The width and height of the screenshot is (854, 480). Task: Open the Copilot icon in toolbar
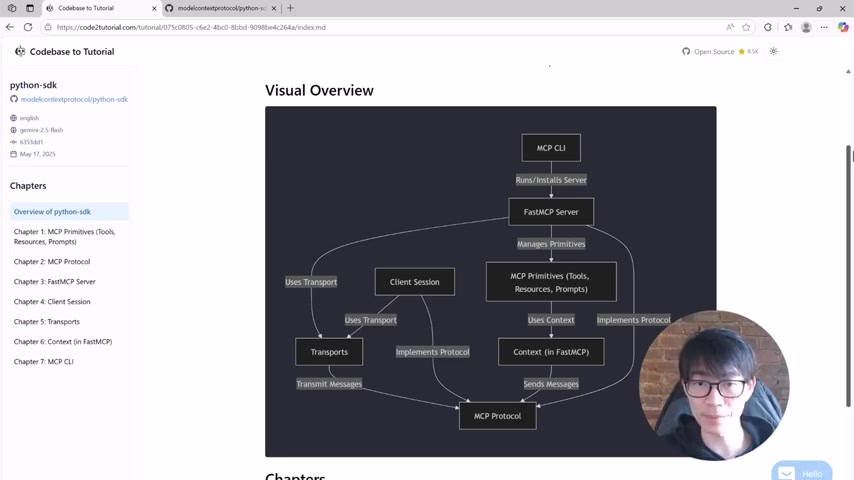(x=843, y=27)
